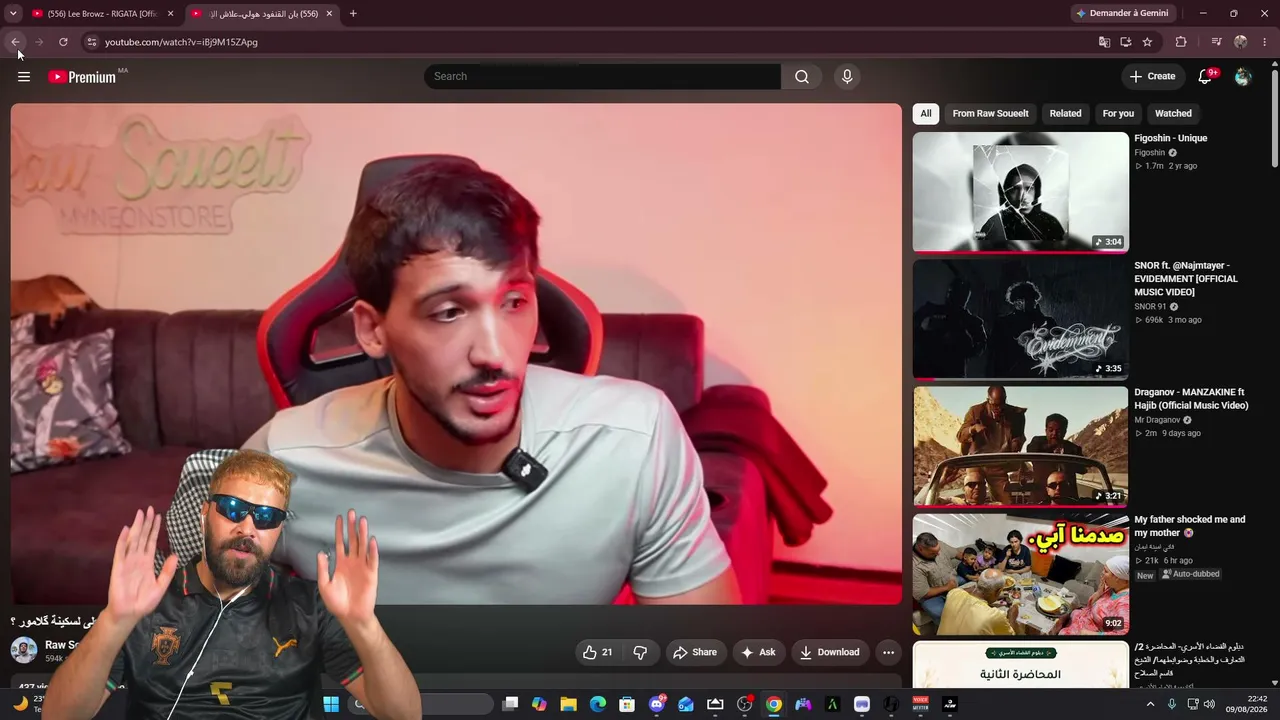Open Copilot from the taskbar
Screen dimensions: 1280x720
point(539,704)
